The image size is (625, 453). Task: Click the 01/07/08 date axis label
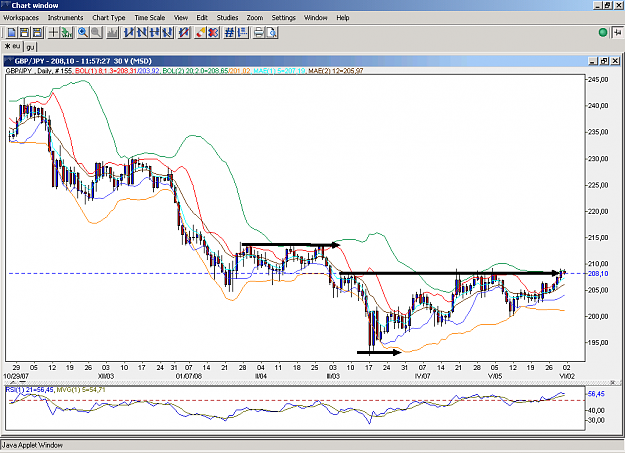[189, 376]
